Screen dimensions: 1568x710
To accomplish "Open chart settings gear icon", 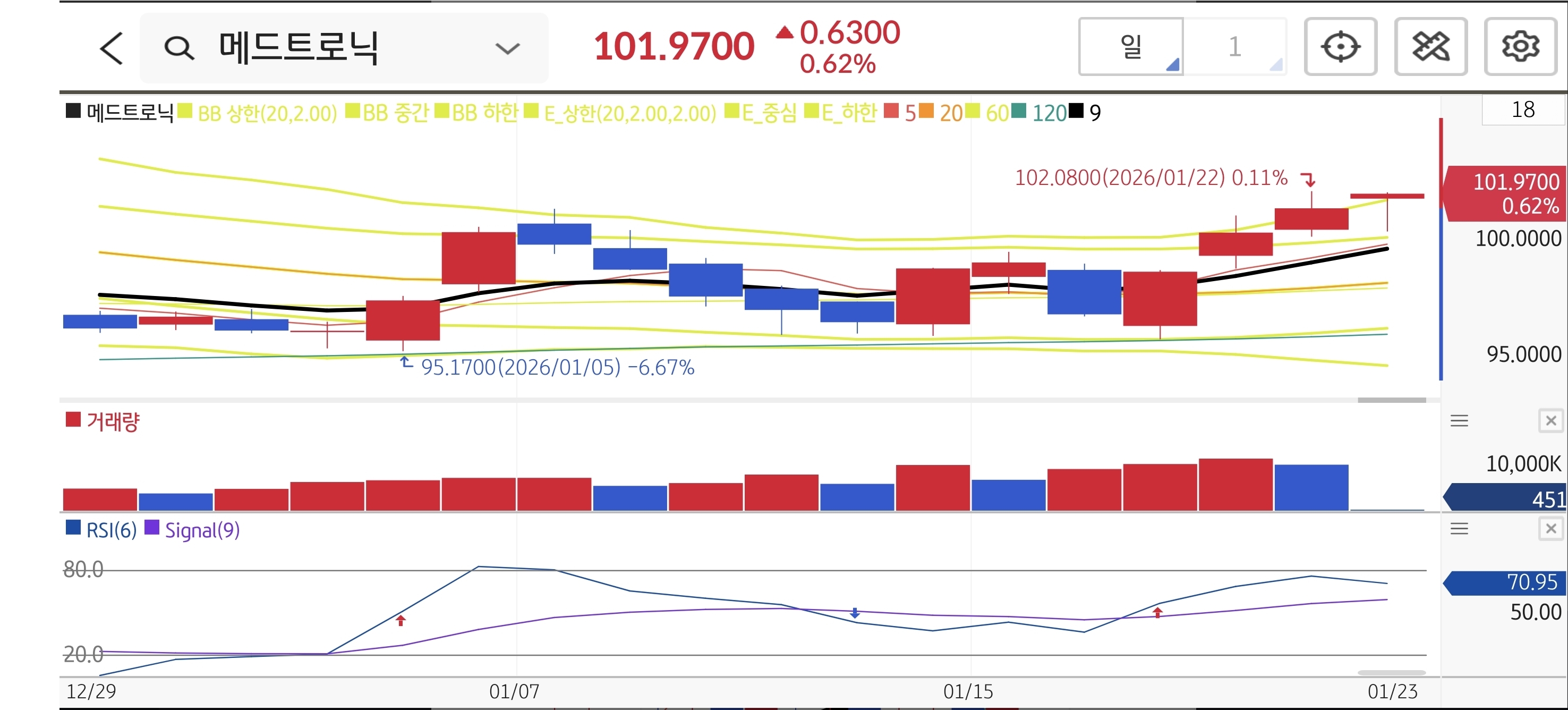I will tap(1520, 47).
